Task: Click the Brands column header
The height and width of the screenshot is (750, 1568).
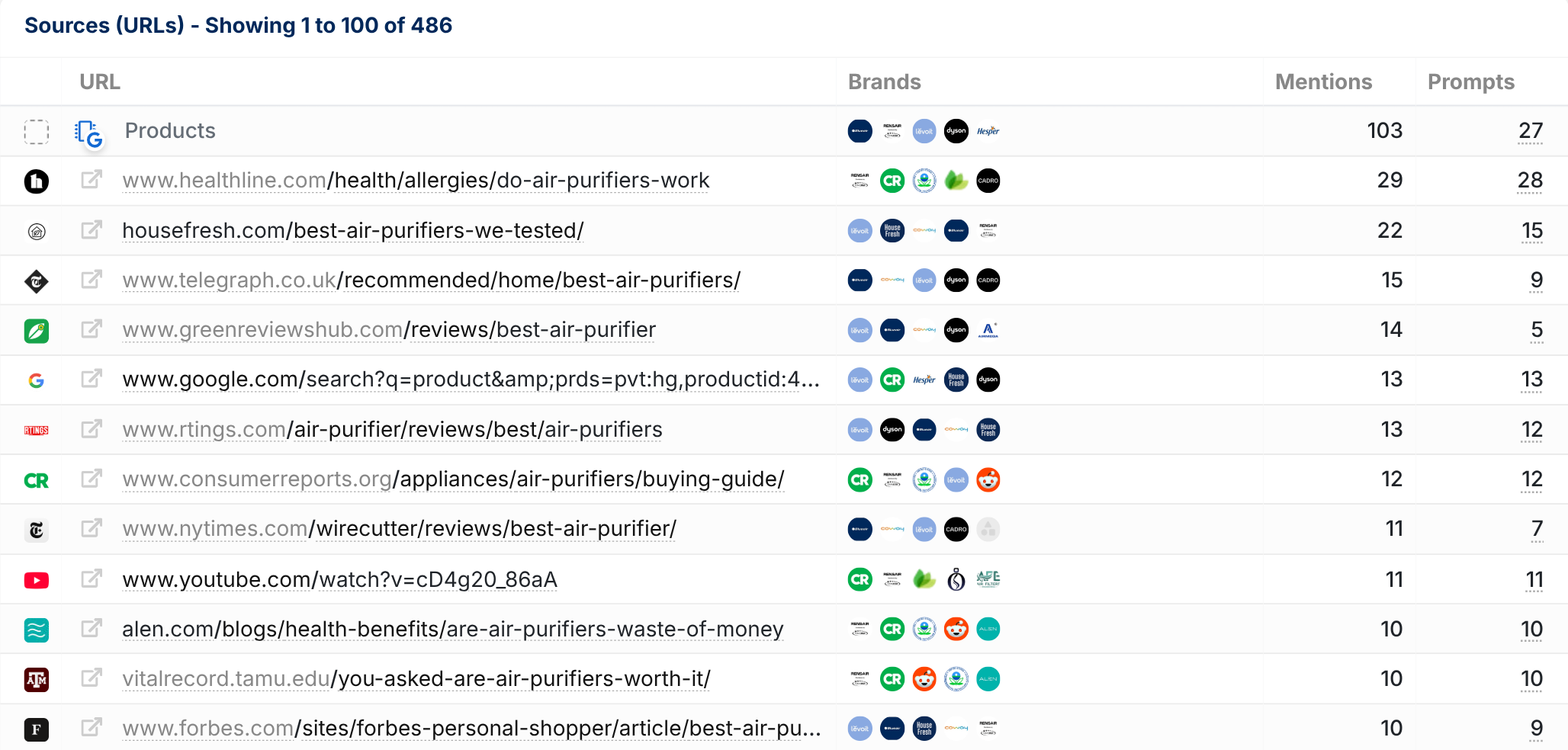Action: [885, 82]
